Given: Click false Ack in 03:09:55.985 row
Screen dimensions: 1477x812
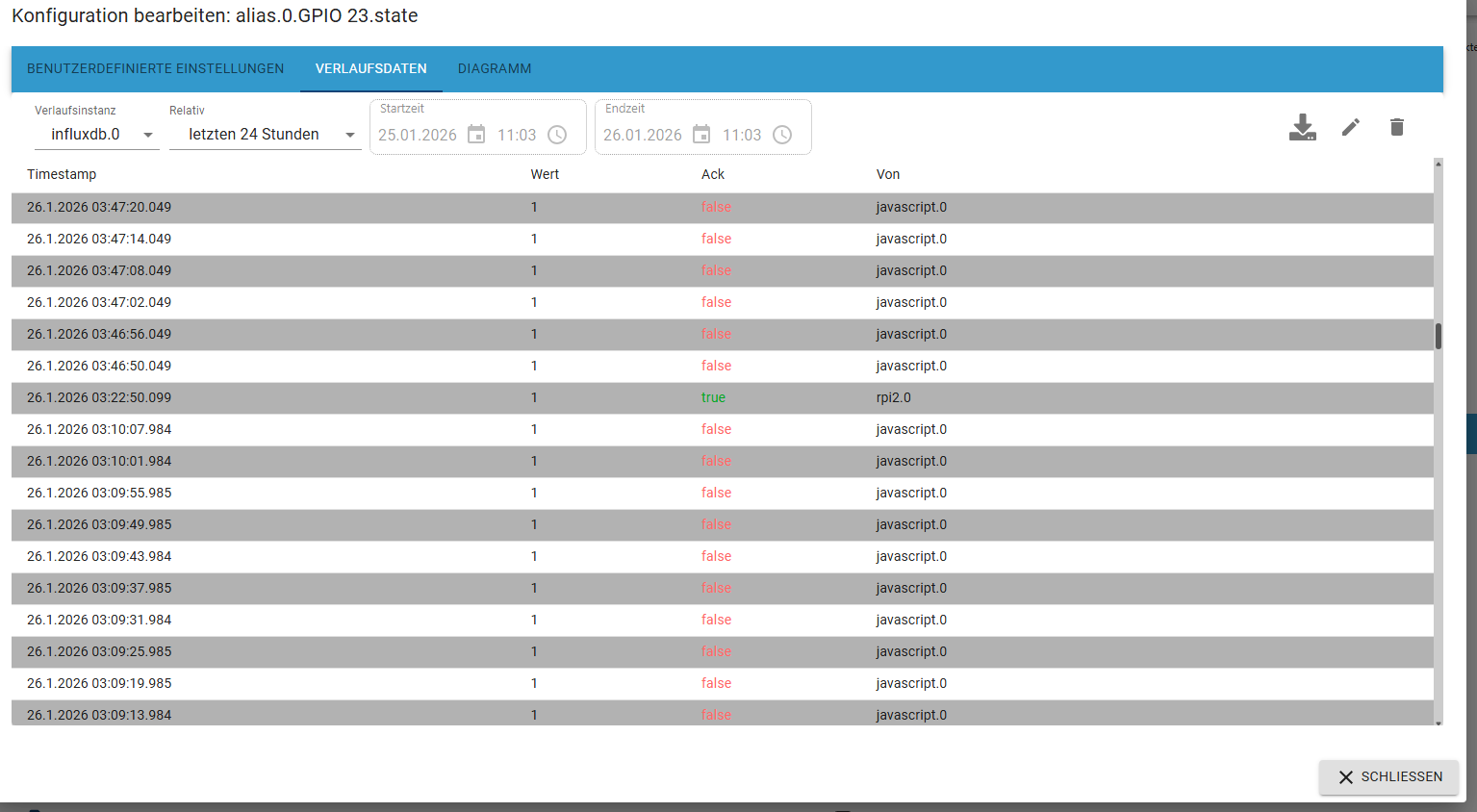Looking at the screenshot, I should (x=716, y=493).
